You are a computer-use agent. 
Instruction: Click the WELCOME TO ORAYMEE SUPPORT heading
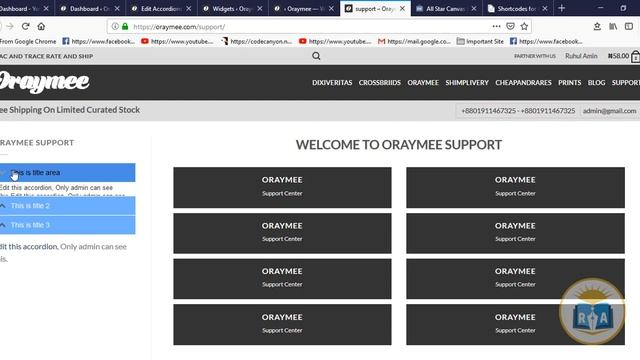(x=399, y=144)
